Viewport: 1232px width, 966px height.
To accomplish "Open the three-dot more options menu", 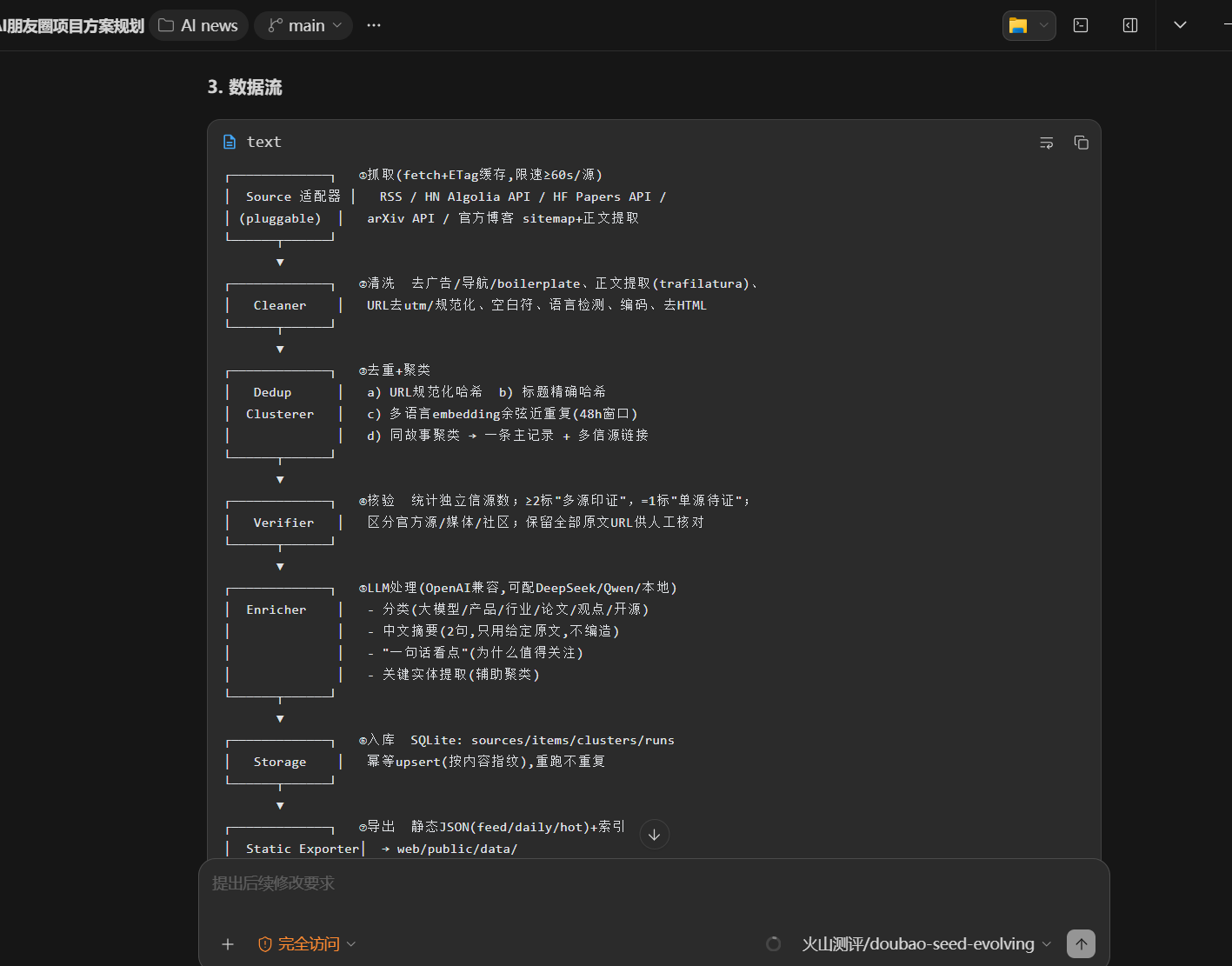I will click(374, 25).
